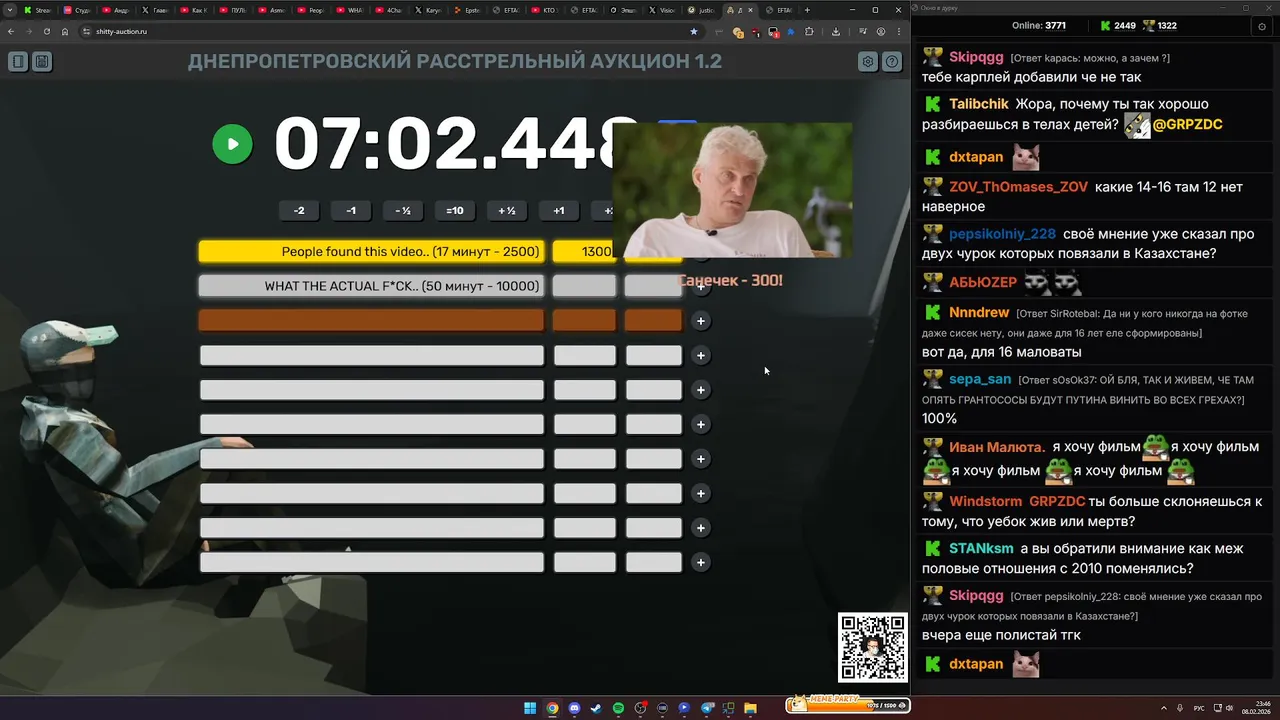Screen dimensions: 1280x720
Task: Click the video overlay of white-haired man
Action: click(732, 190)
